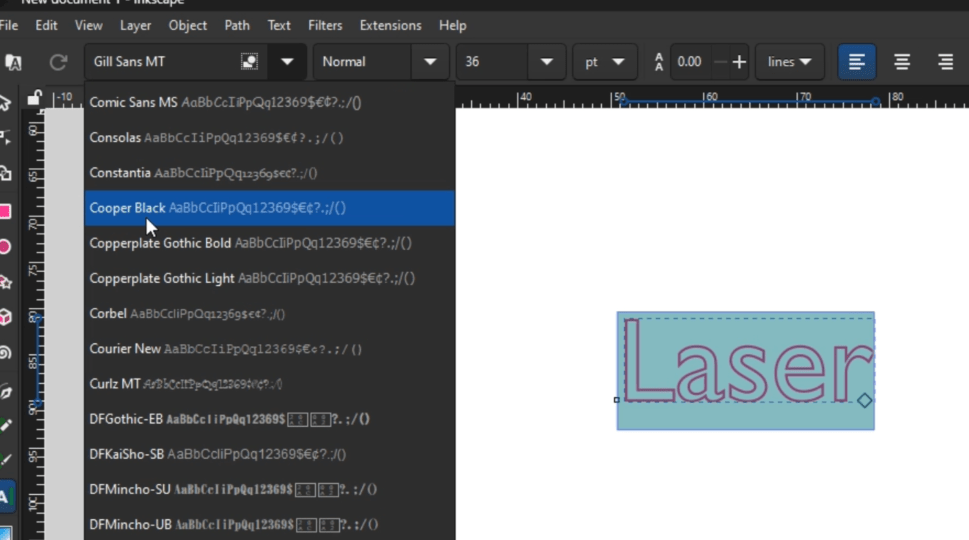969x540 pixels.
Task: Click the Gill Sans MT font name field
Action: click(160, 62)
